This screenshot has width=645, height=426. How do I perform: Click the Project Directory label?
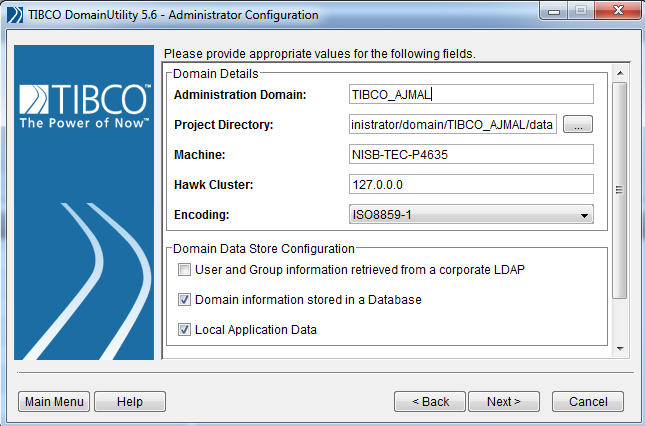coord(224,125)
